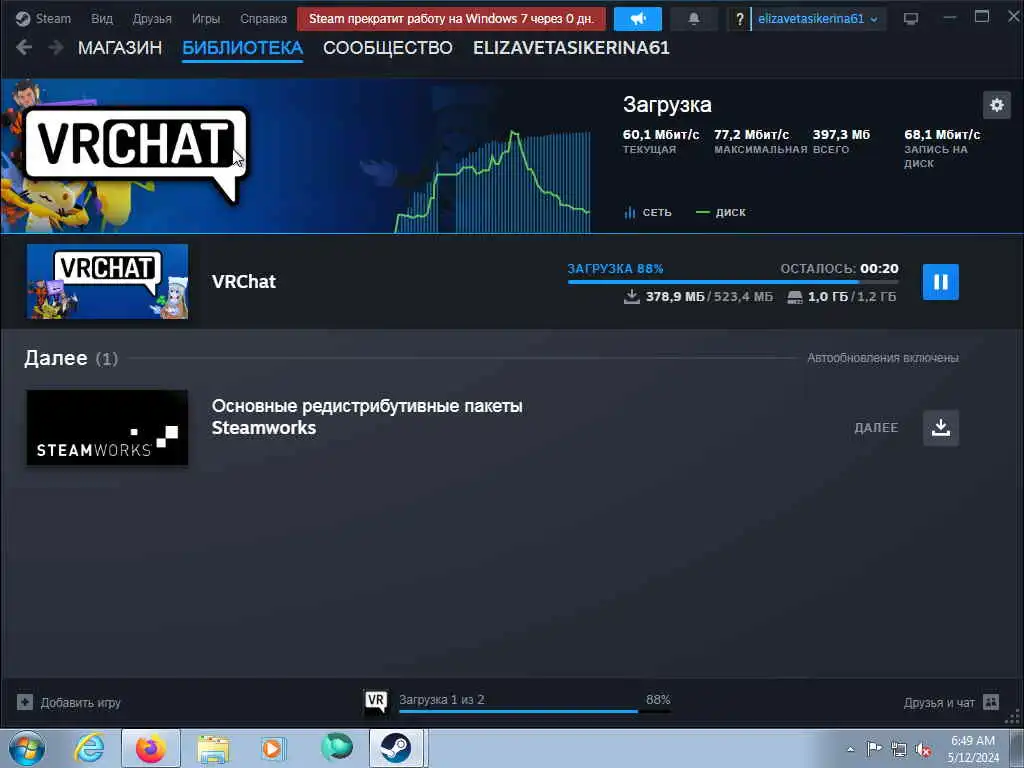Click the Загрузка 1 из 2 status text
This screenshot has width=1024, height=768.
pyautogui.click(x=441, y=699)
